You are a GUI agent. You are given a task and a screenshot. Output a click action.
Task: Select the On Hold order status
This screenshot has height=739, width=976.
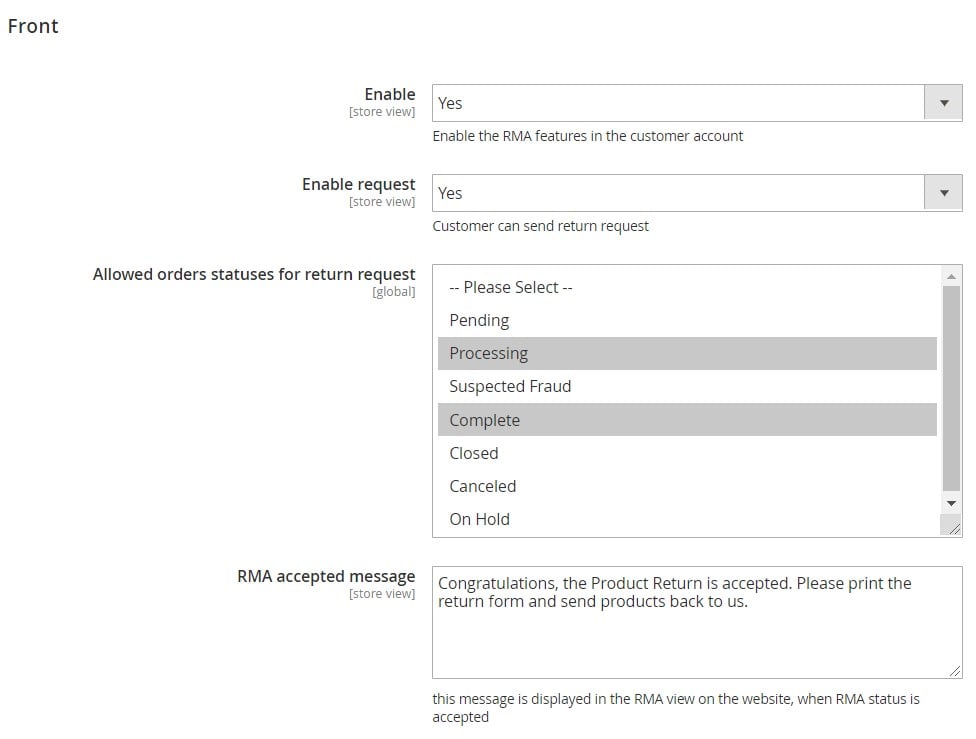pyautogui.click(x=687, y=519)
